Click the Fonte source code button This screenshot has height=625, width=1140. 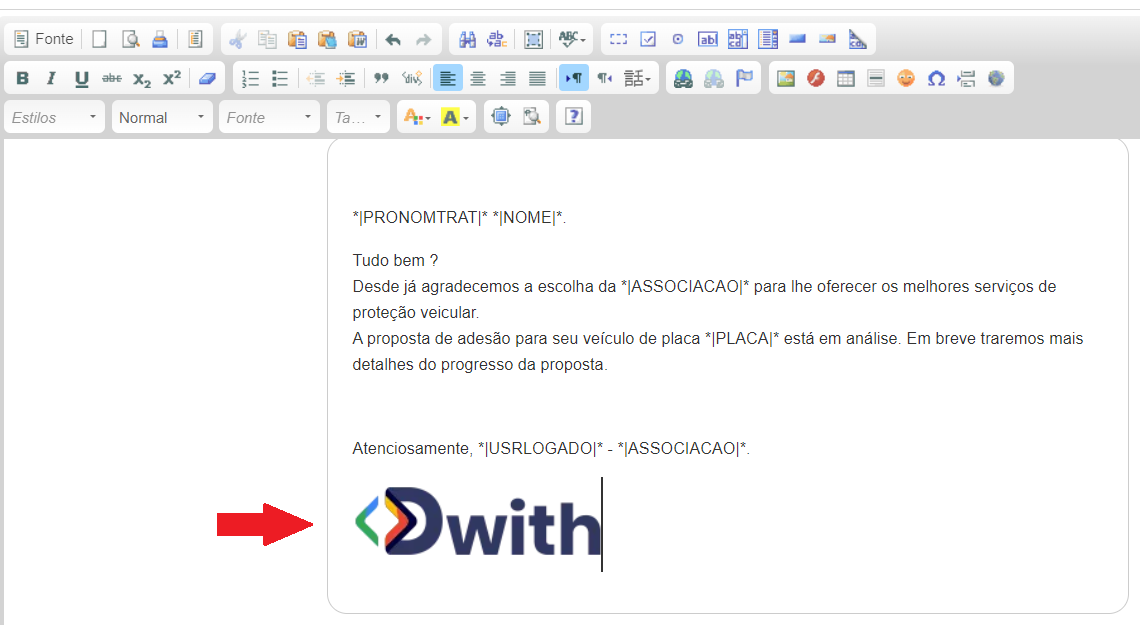click(x=44, y=39)
